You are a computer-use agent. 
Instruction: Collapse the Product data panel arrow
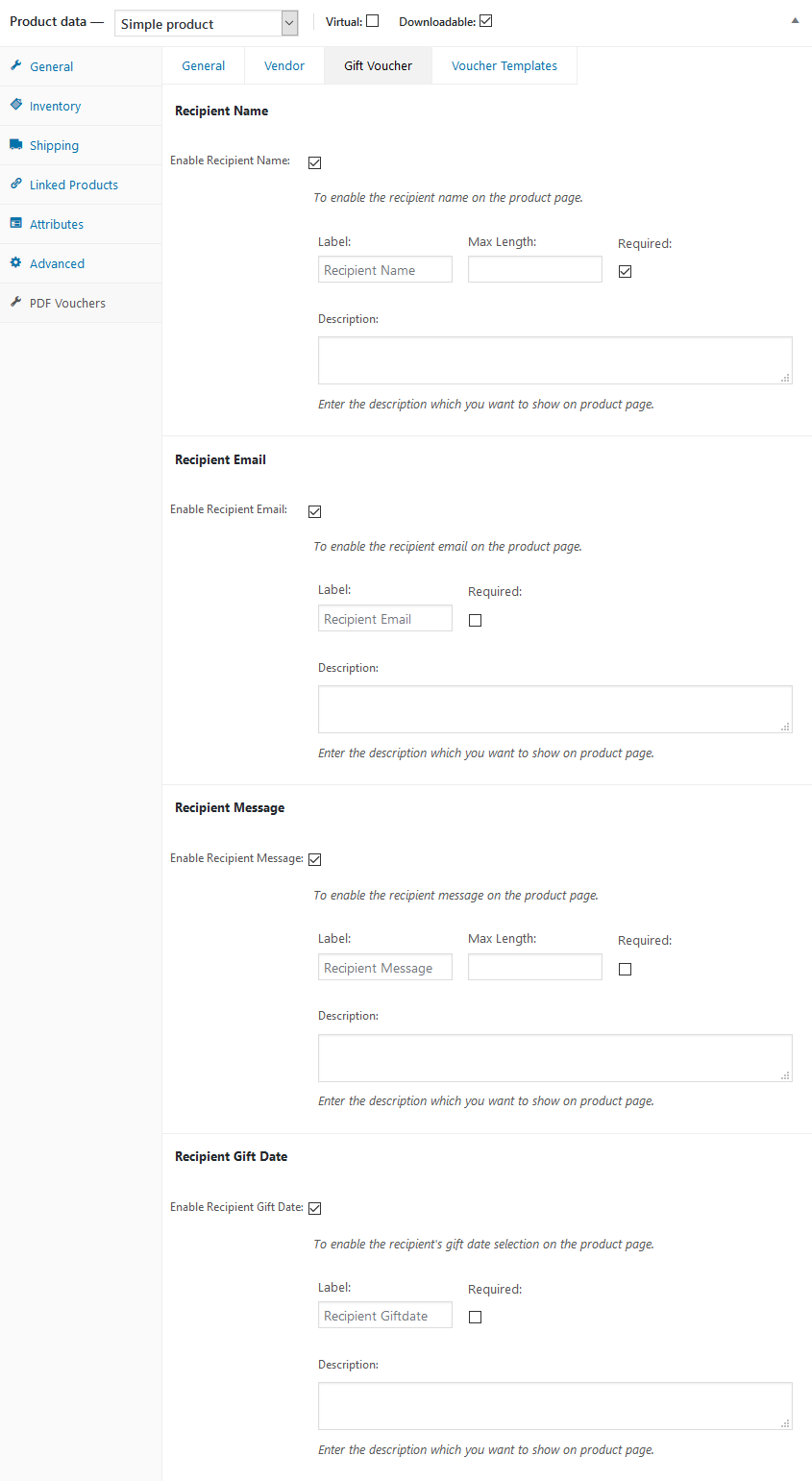[795, 21]
